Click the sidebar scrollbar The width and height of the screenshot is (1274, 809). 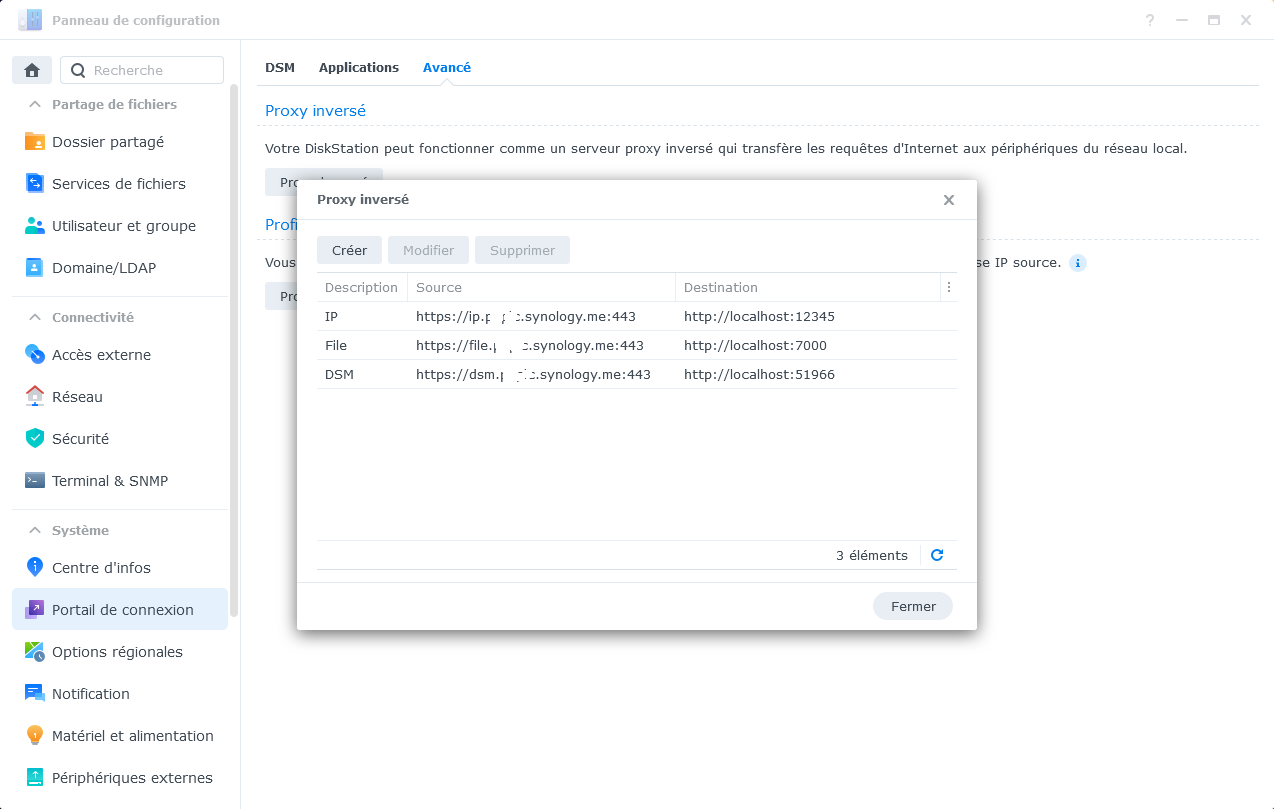coord(234,350)
